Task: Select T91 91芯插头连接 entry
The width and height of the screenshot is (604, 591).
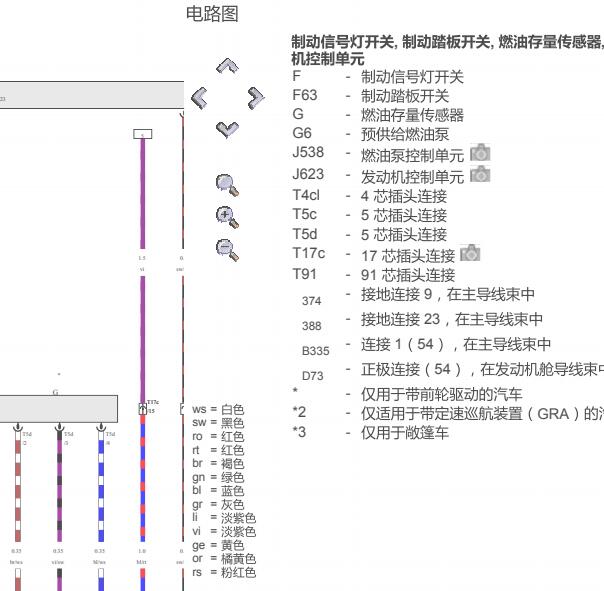Action: 374,275
